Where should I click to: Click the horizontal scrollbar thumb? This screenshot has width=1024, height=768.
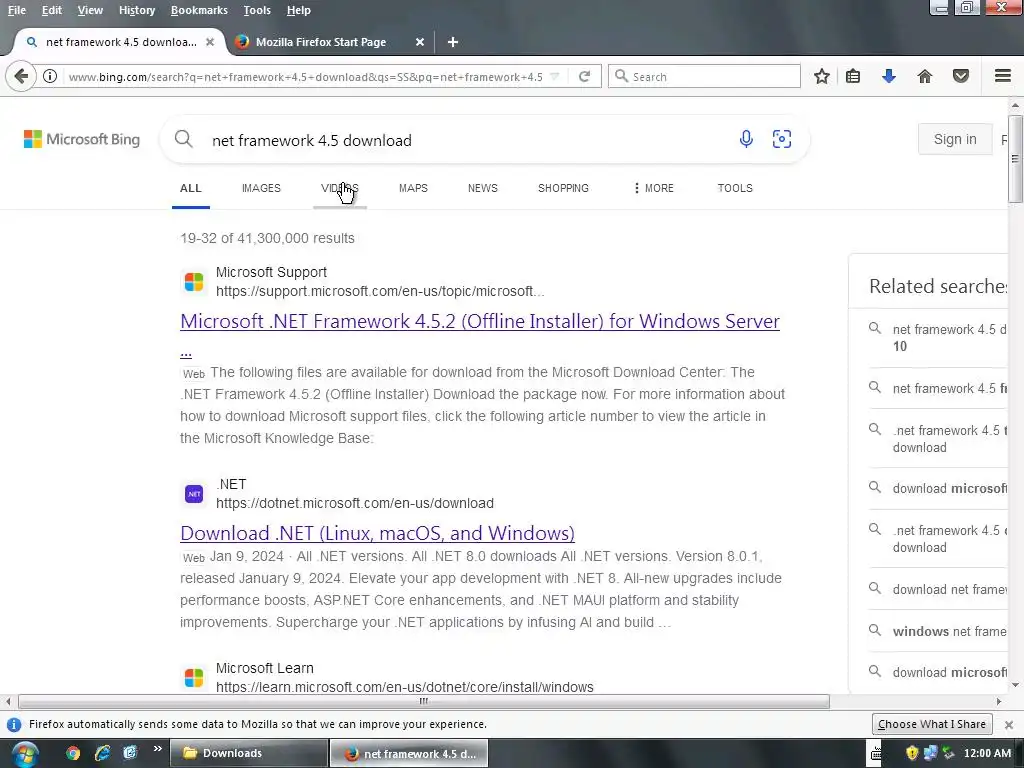pos(424,701)
